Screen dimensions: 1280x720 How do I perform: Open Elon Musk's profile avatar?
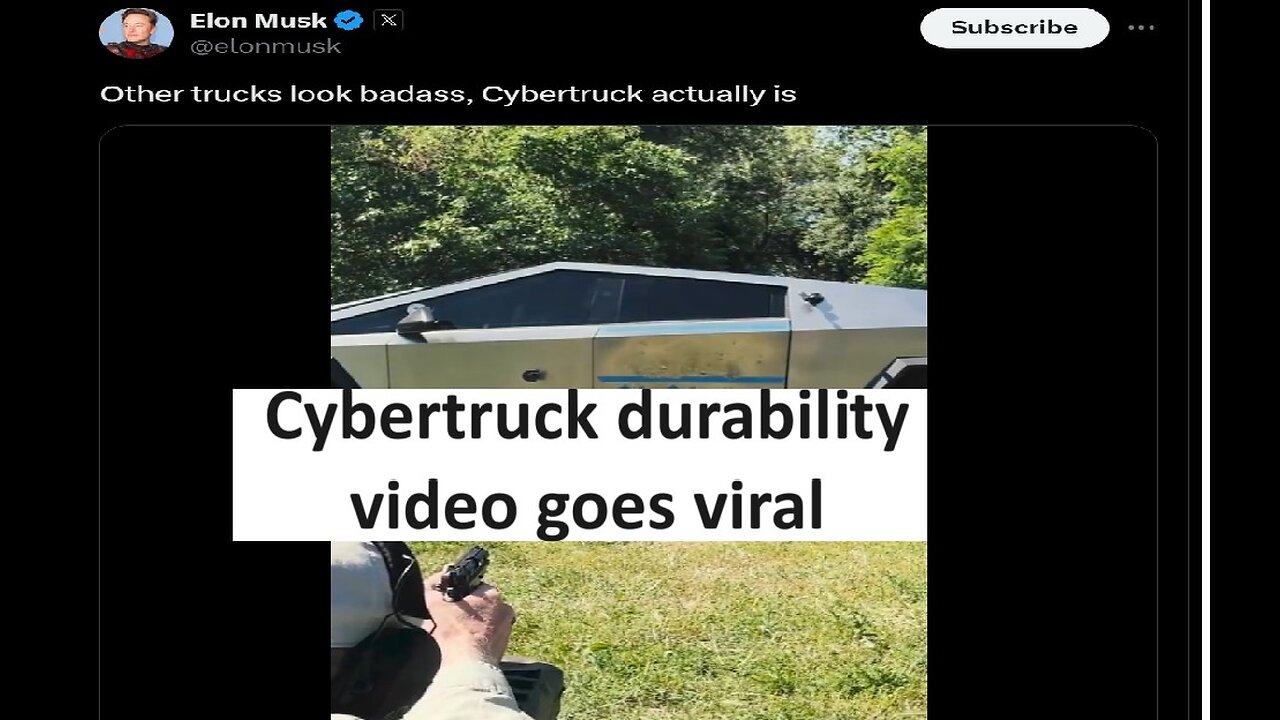pos(136,32)
